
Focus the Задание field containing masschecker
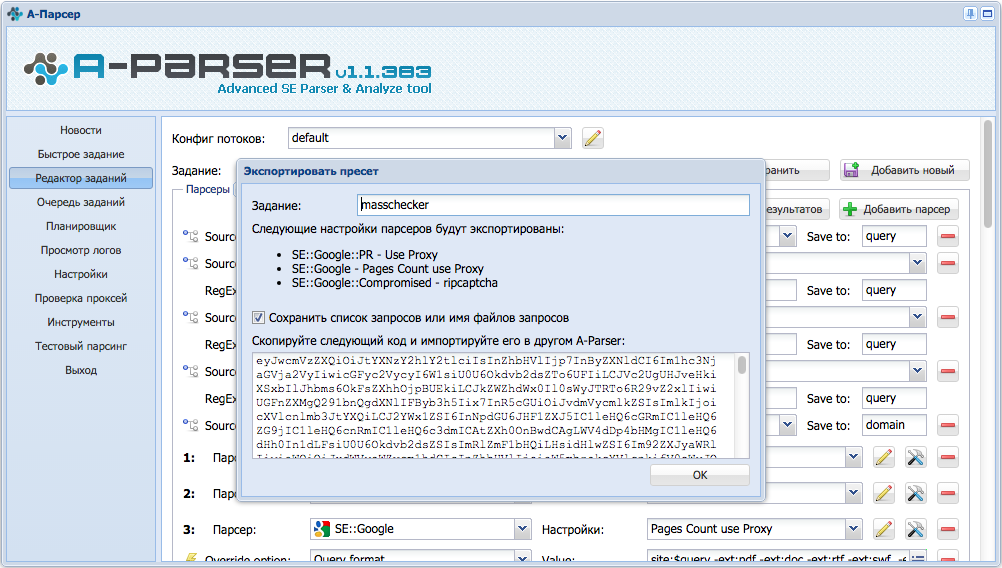pos(553,205)
